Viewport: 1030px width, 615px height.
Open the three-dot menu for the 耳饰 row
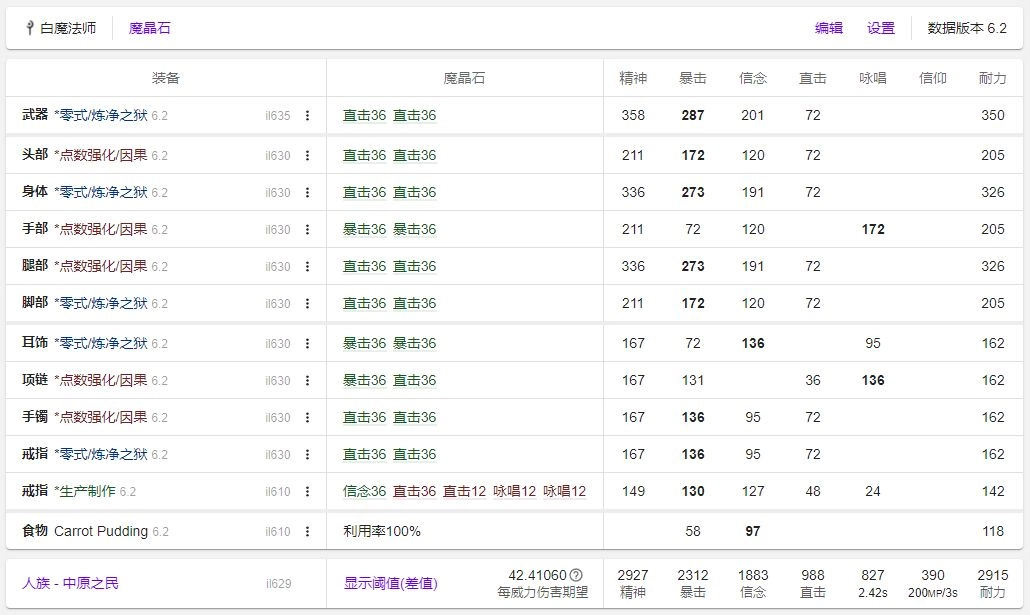pos(307,343)
